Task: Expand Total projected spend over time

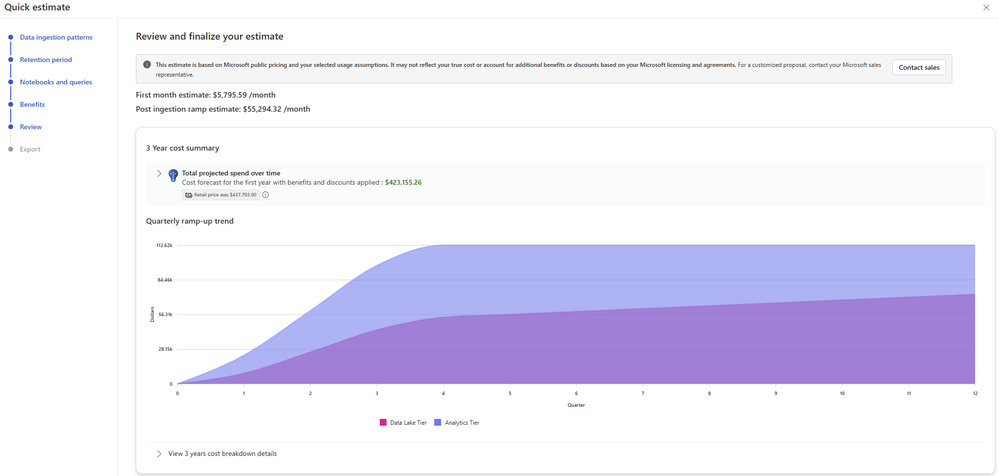Action: pyautogui.click(x=159, y=173)
